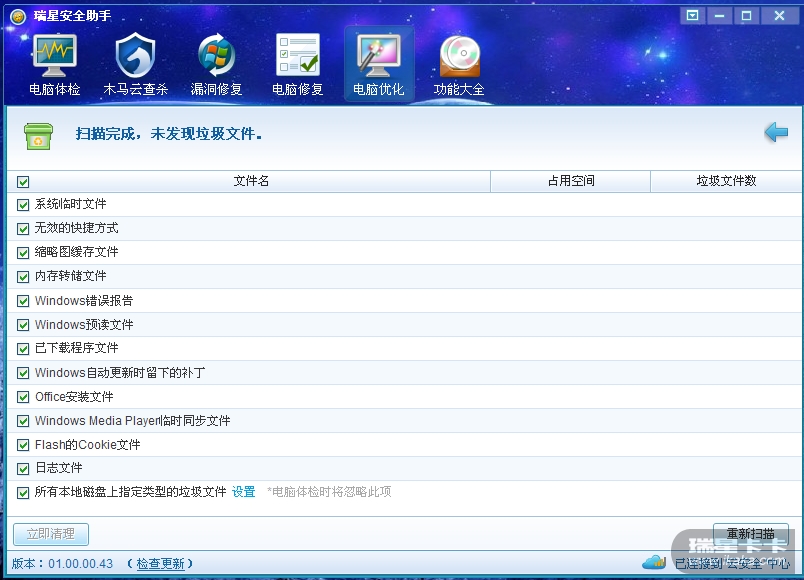Toggle the select-all checkbox in header
Viewport: 804px width, 580px height.
23,182
